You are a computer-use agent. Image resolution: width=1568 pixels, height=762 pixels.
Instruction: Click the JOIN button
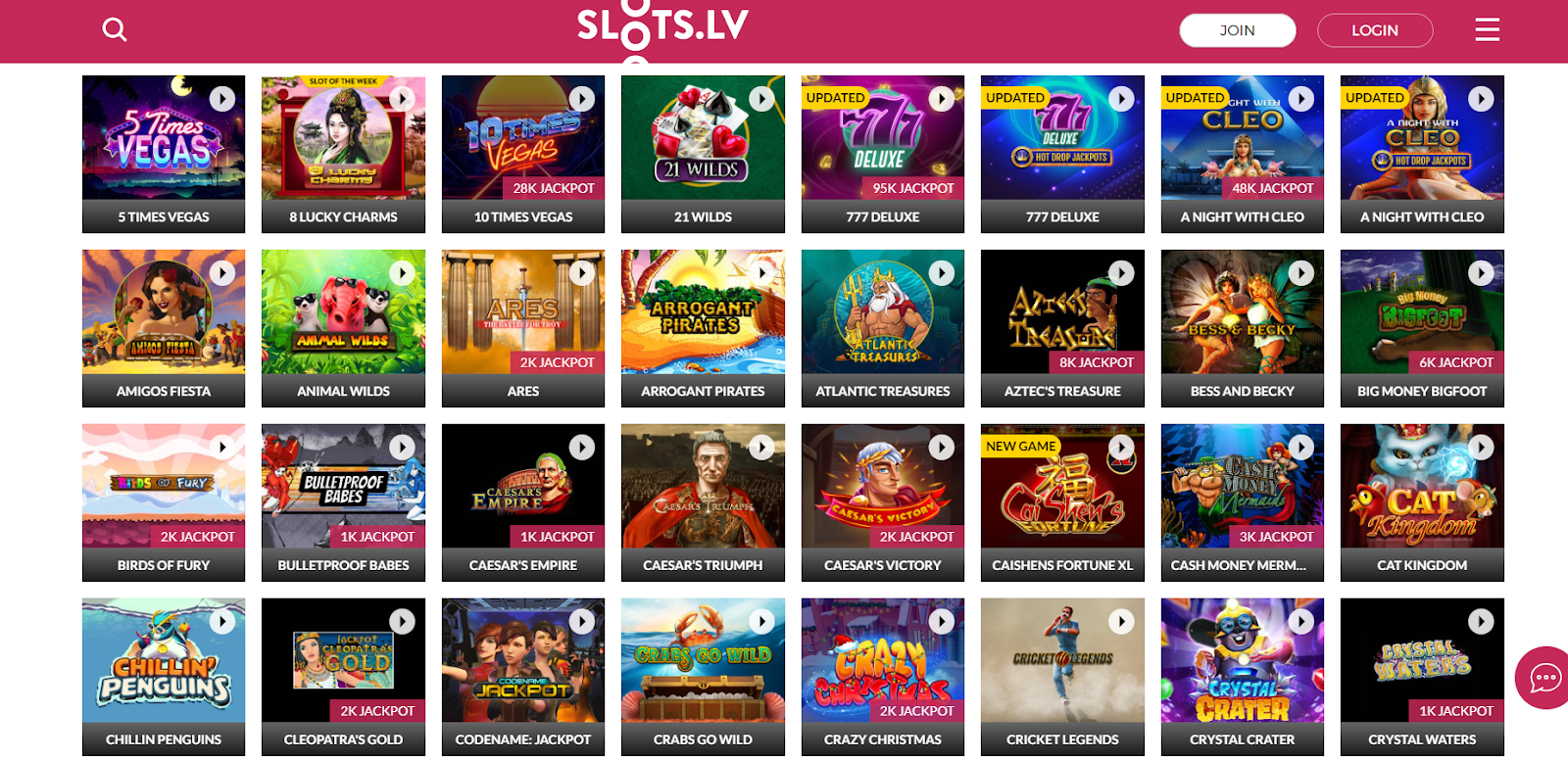1238,30
